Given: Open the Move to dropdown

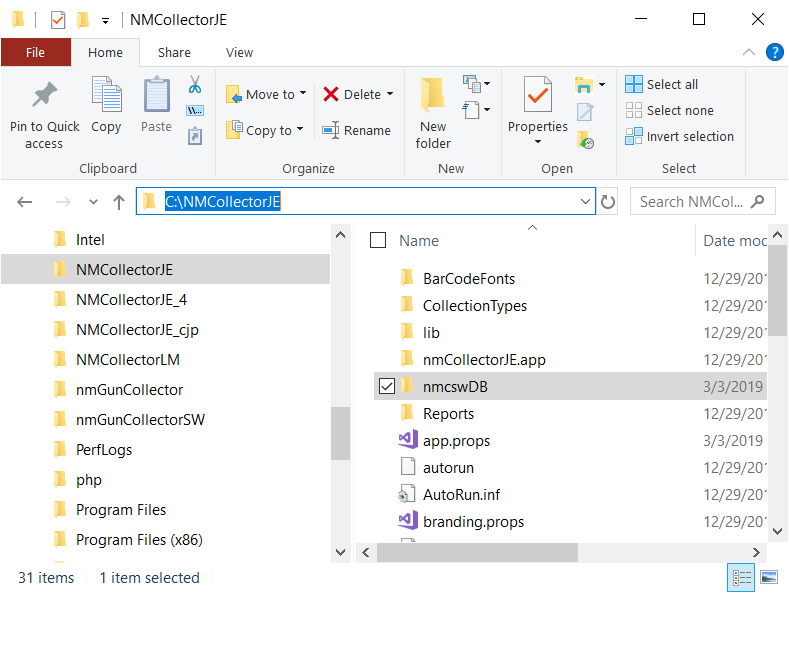Looking at the screenshot, I should click(x=303, y=94).
